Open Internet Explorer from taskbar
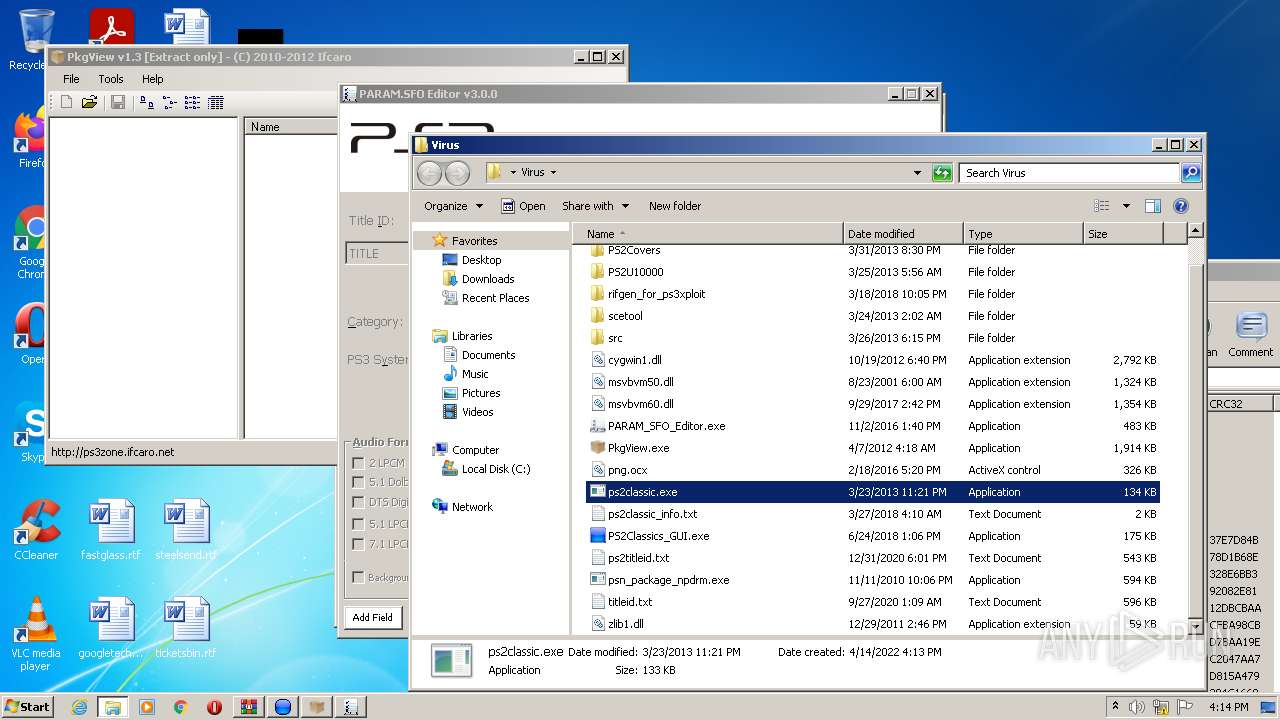Image resolution: width=1280 pixels, height=720 pixels. coord(79,707)
